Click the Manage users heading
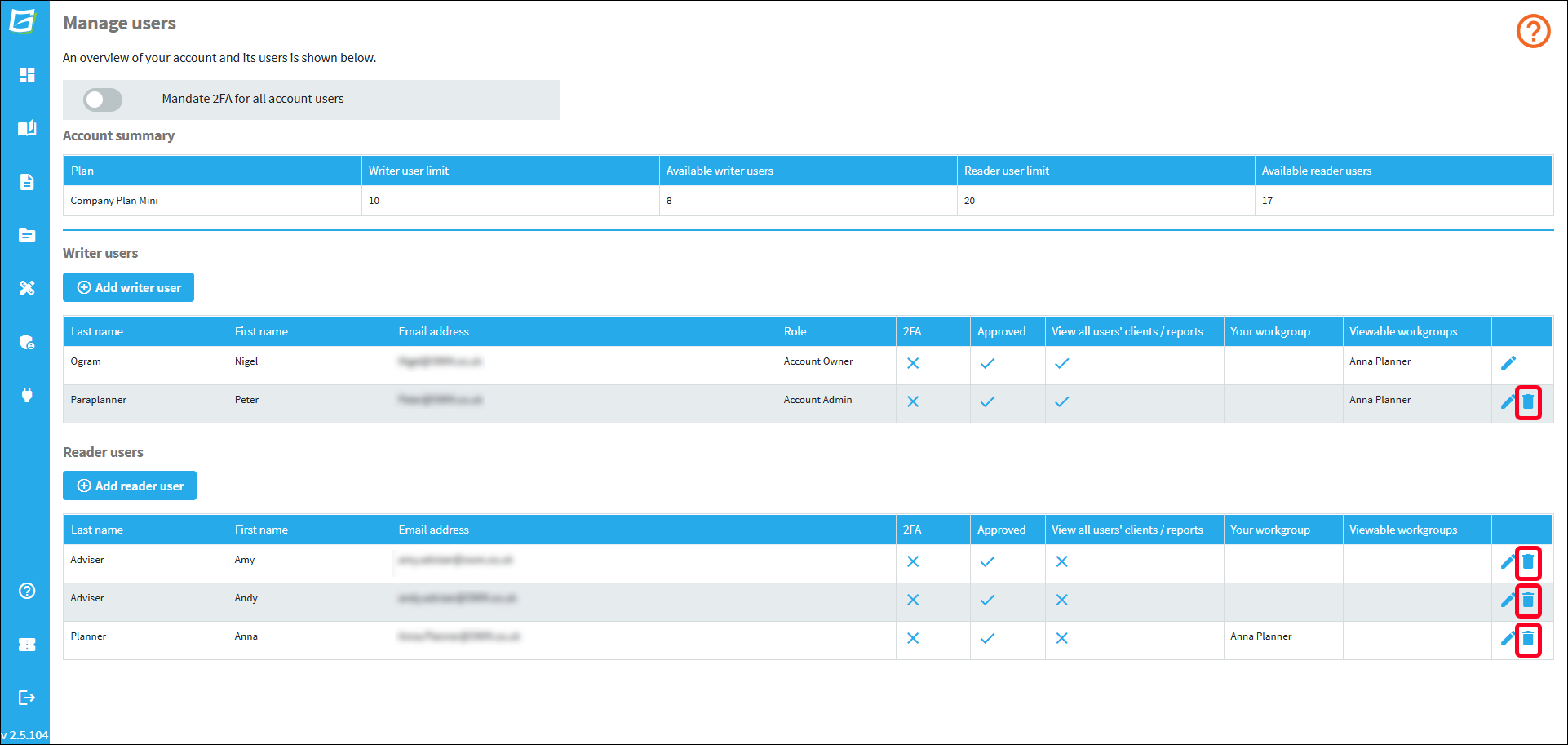 (120, 23)
